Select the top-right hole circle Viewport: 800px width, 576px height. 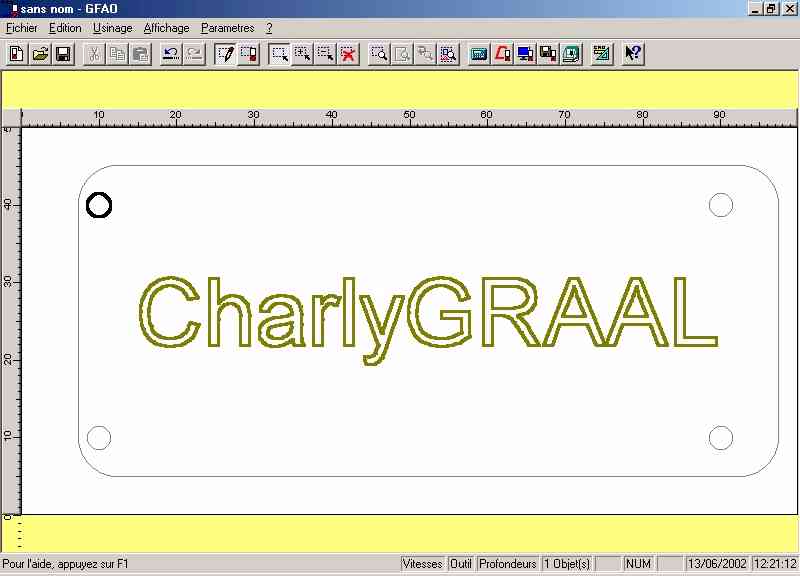tap(721, 205)
